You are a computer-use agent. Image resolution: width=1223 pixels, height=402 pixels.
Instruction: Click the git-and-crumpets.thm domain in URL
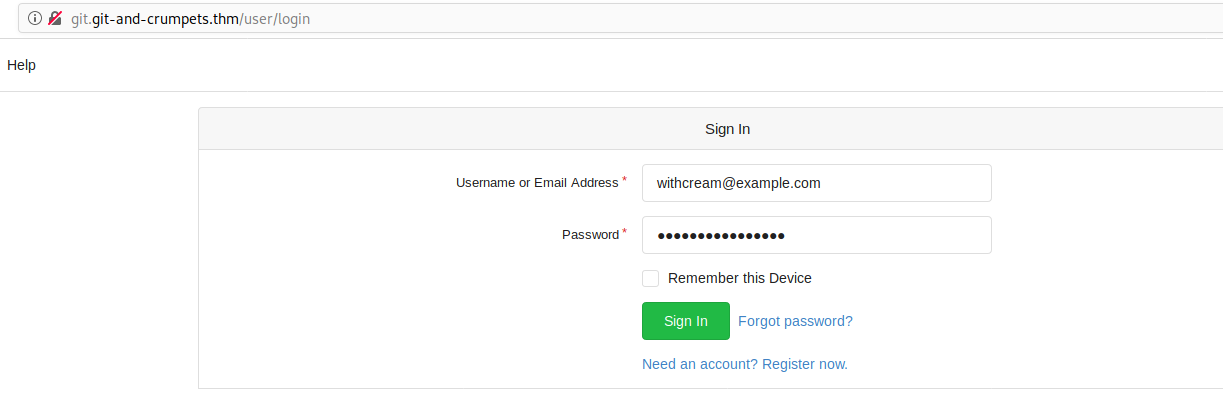(165, 19)
